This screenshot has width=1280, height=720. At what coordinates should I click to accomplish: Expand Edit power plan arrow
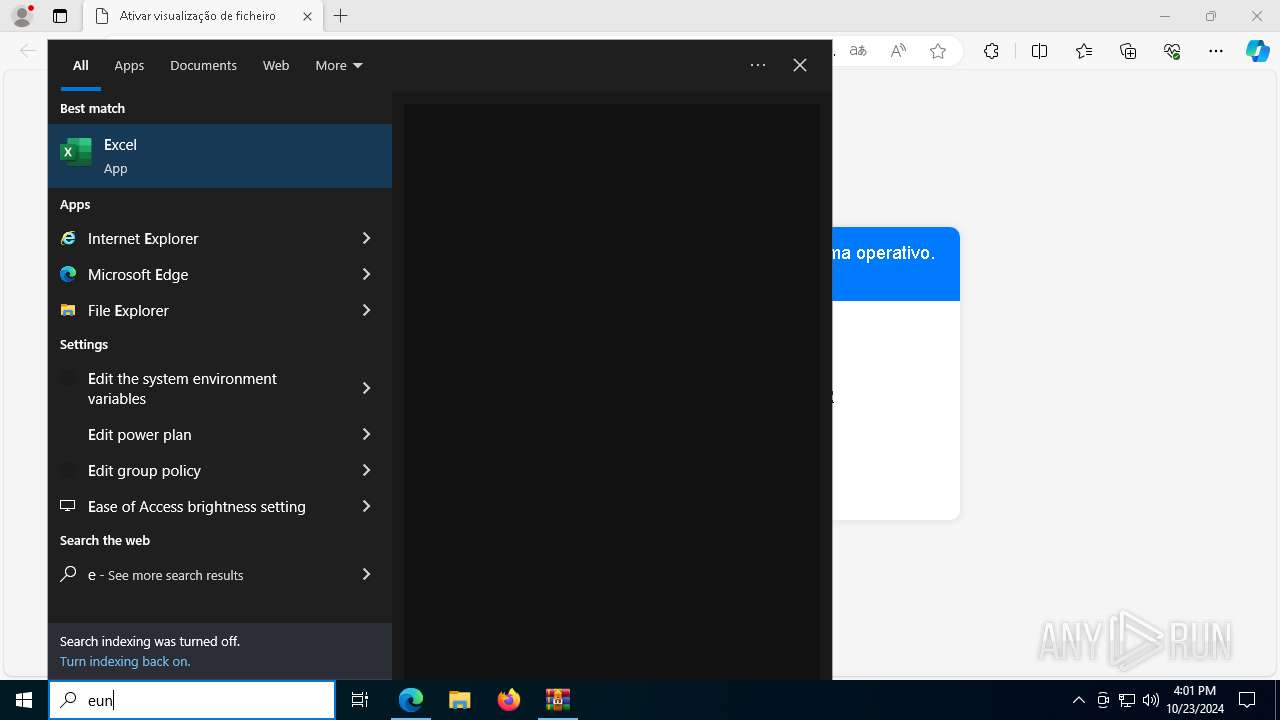tap(366, 434)
